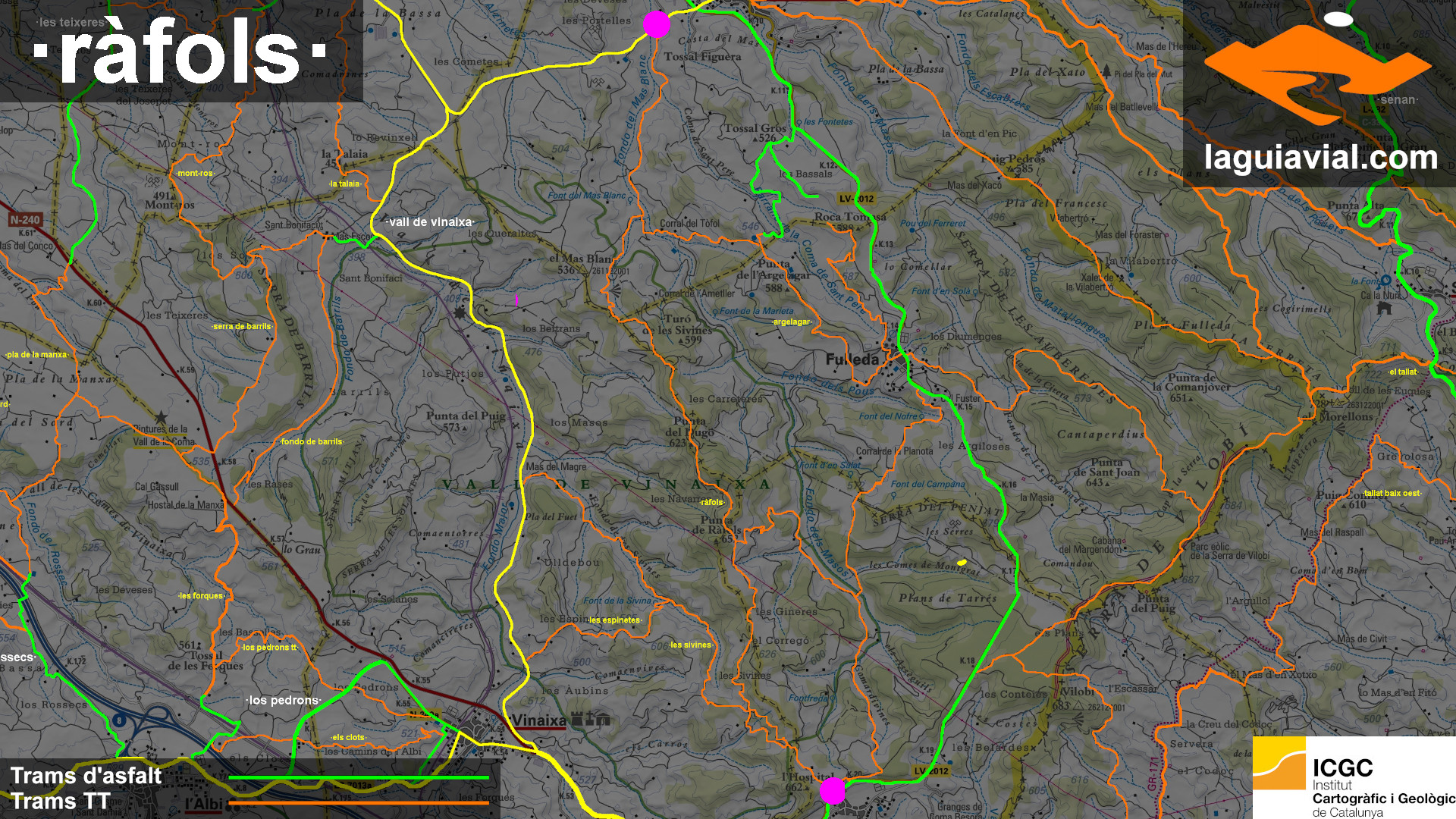Click the small yellow marker near Comes de Montferri
Viewport: 1456px width, 819px height.
[962, 563]
